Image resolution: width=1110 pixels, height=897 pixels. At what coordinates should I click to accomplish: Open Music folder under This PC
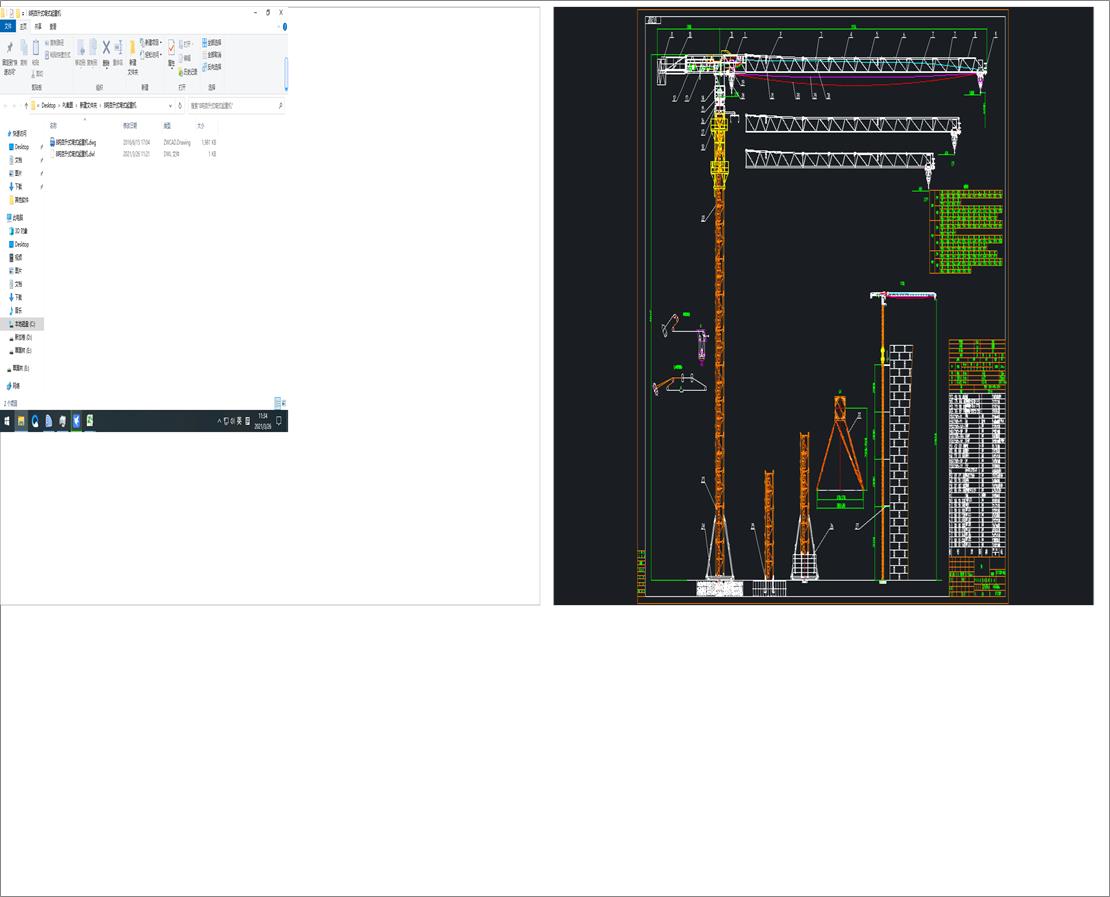[x=16, y=310]
